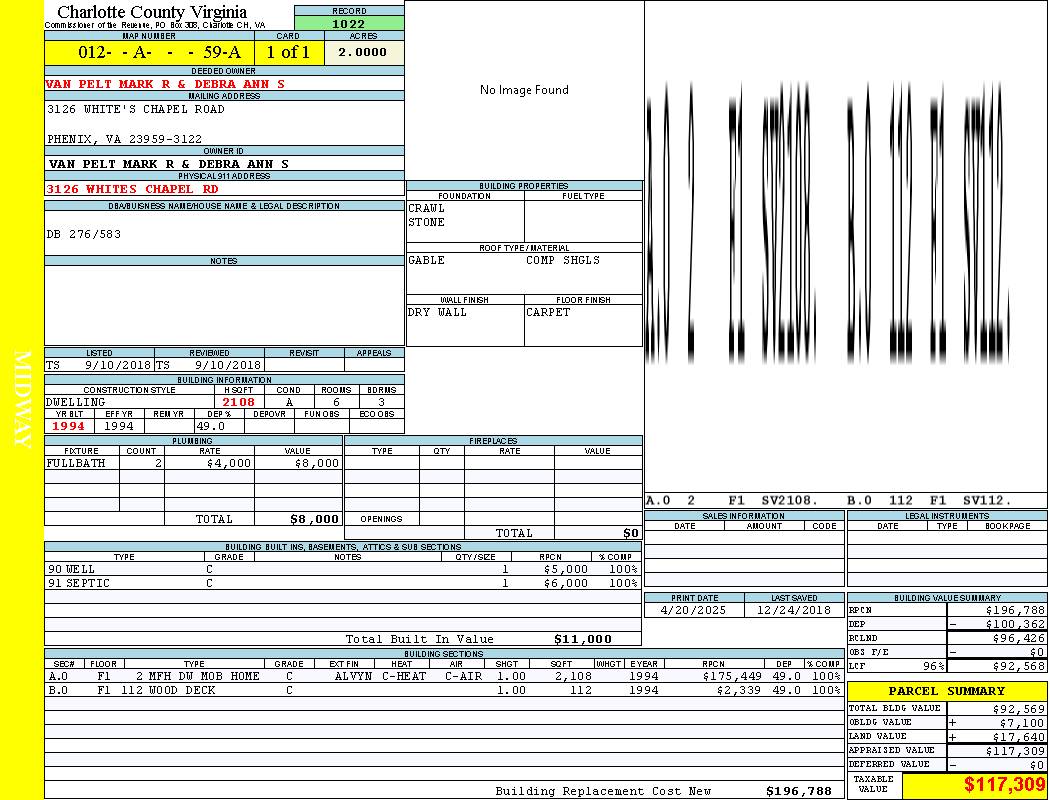Click section A.0 MFH DW MOB HOME row
Image resolution: width=1050 pixels, height=800 pixels.
point(444,677)
